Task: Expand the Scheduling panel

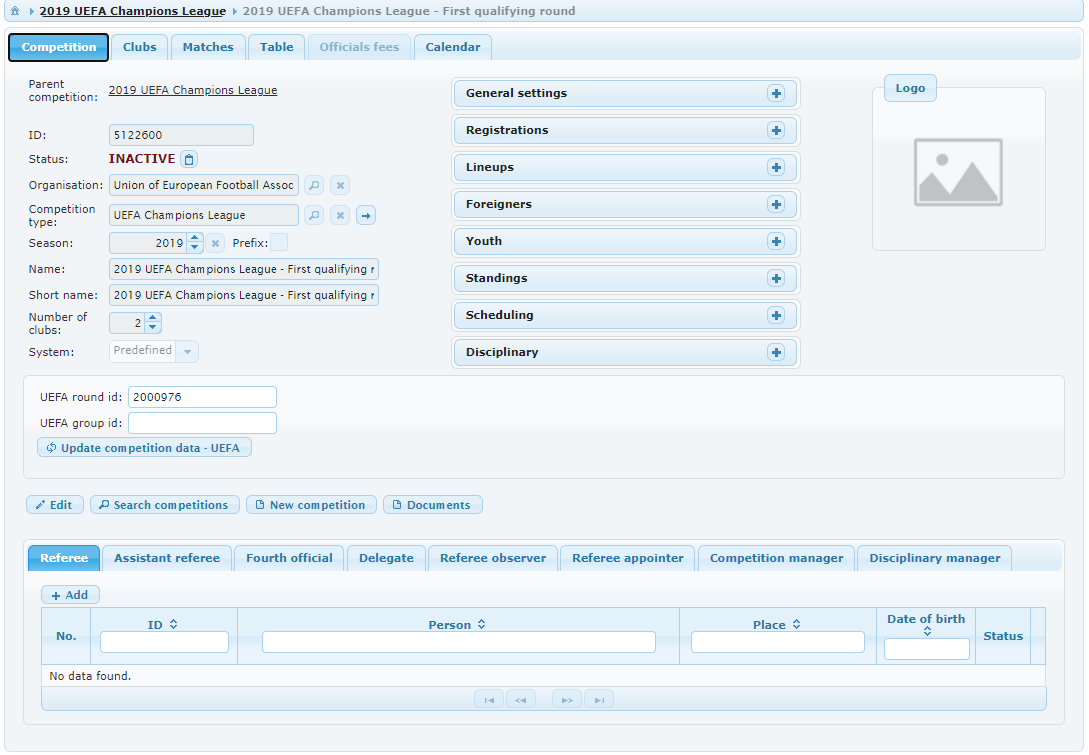Action: (x=775, y=315)
